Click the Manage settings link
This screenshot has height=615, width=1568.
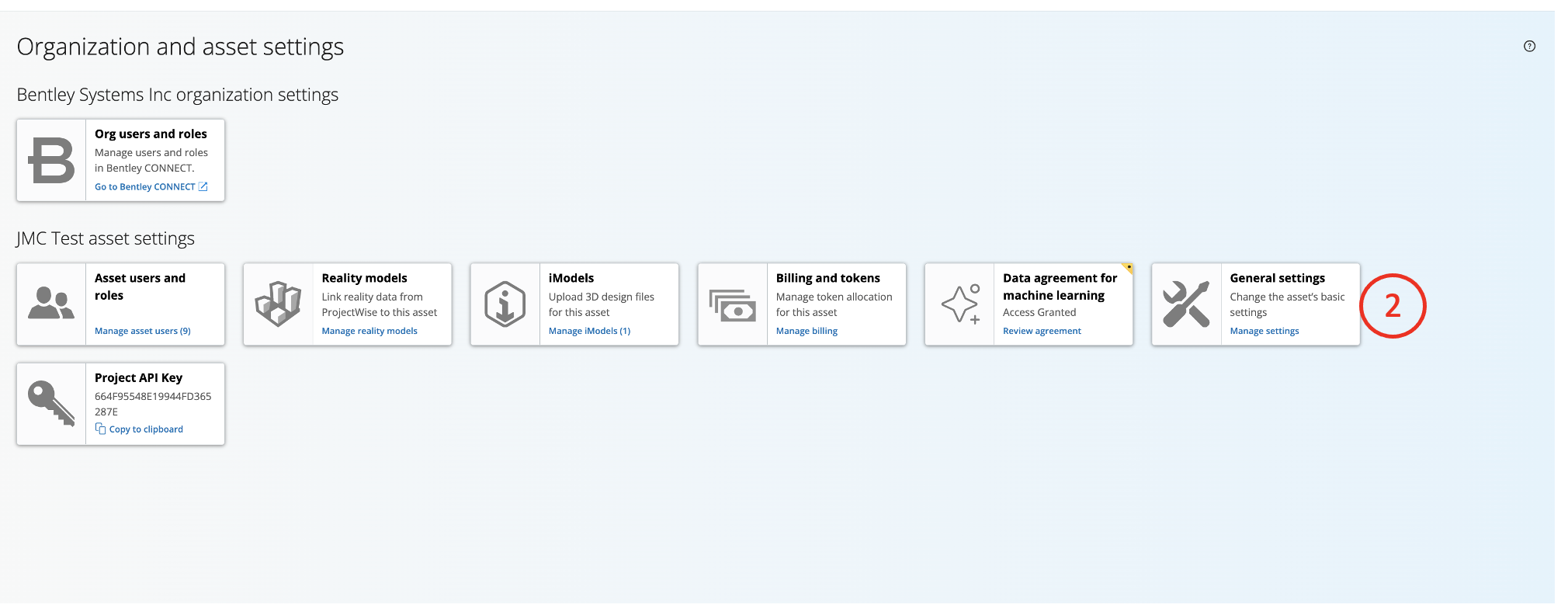[x=1264, y=331]
